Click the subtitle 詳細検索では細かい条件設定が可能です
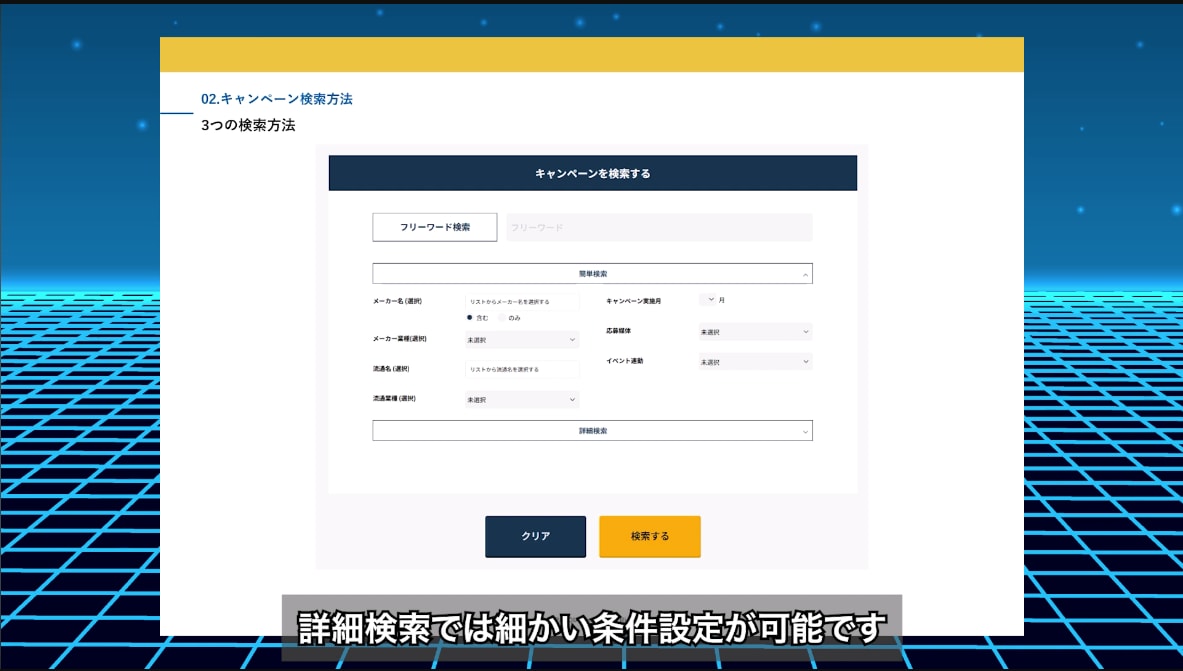Image resolution: width=1183 pixels, height=671 pixels. (x=592, y=628)
